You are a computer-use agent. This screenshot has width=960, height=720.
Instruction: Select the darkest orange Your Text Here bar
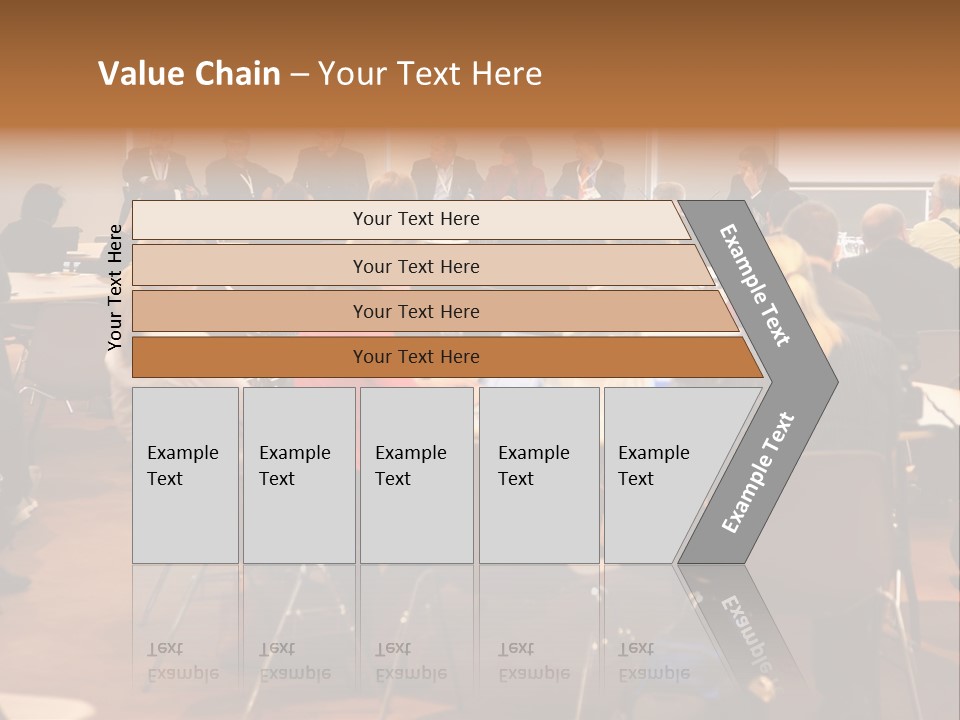click(415, 357)
